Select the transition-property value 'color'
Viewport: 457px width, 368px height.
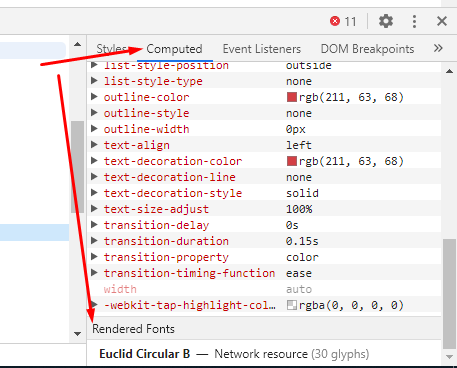click(x=302, y=257)
